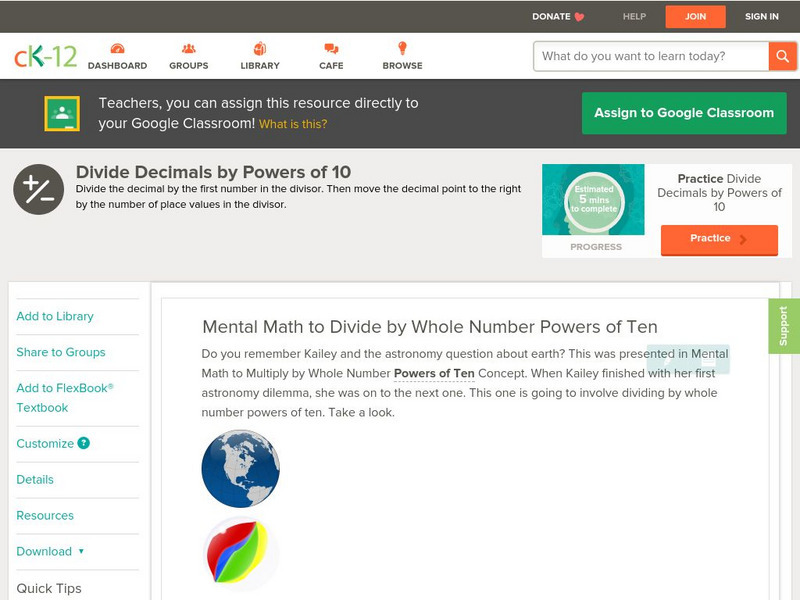
Task: Open the Dashboard gauge icon
Action: [117, 48]
